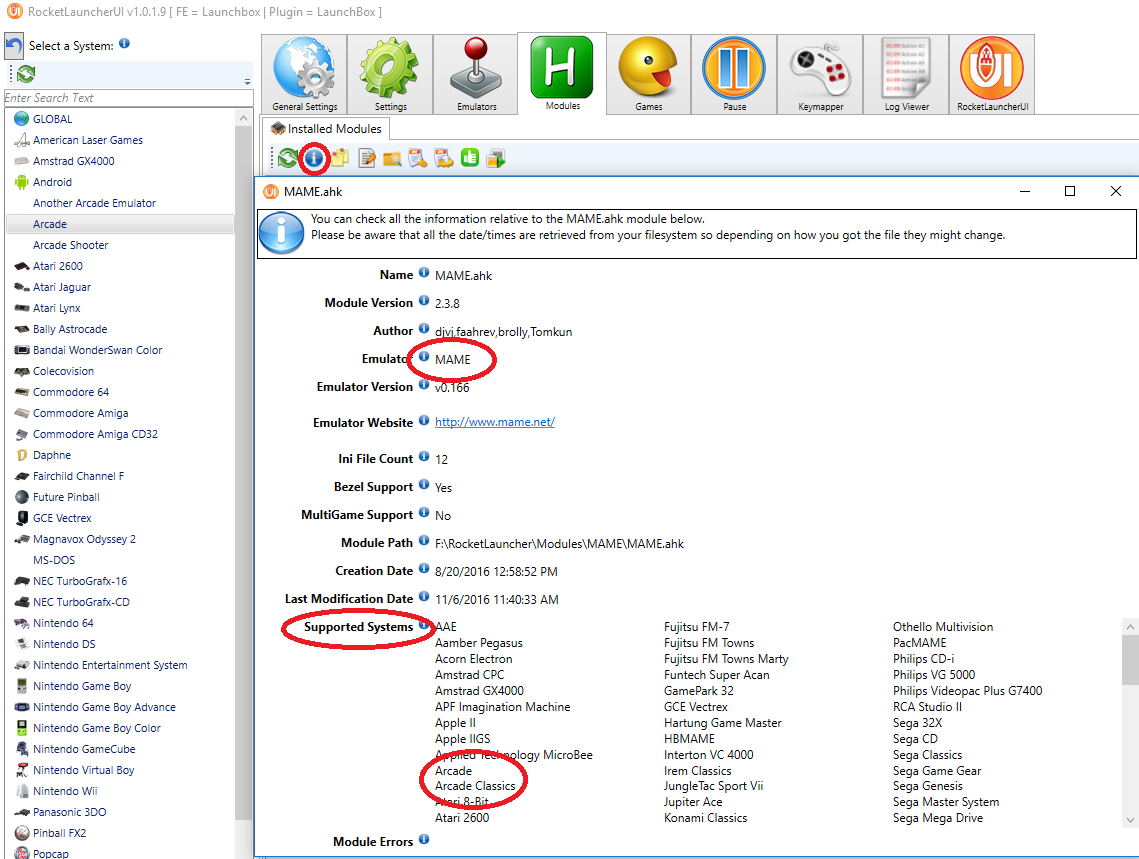Click info icon beside Ini File Count
The width and height of the screenshot is (1139, 859).
pyautogui.click(x=423, y=457)
